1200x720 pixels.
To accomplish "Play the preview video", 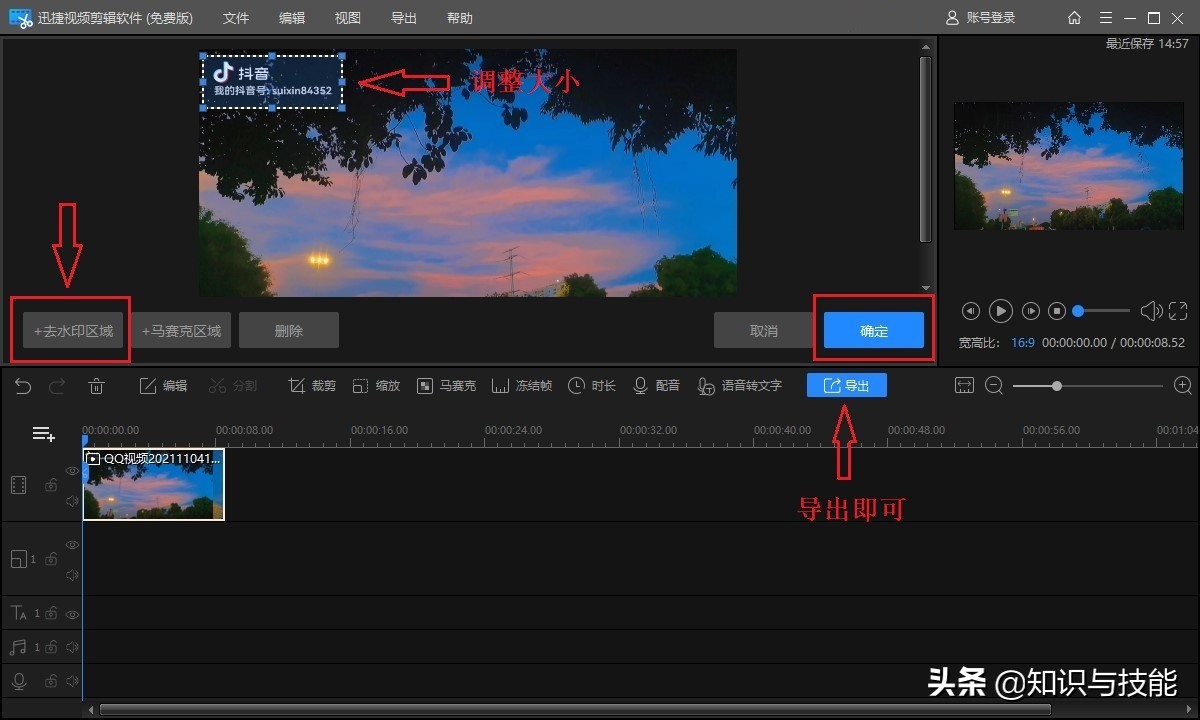I will point(1001,311).
